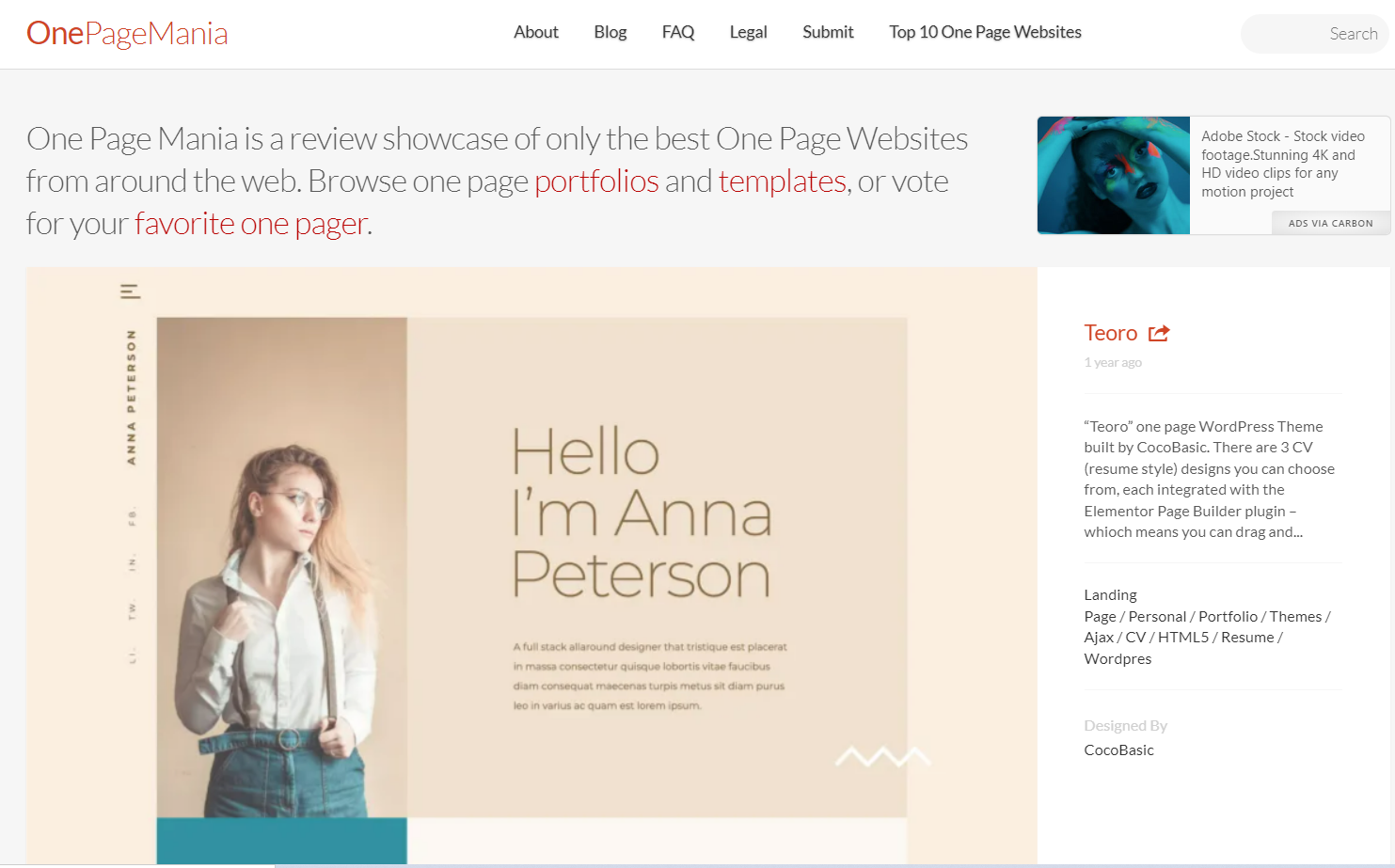Open the Teoro website screenshot preview
The height and width of the screenshot is (868, 1395).
531,564
